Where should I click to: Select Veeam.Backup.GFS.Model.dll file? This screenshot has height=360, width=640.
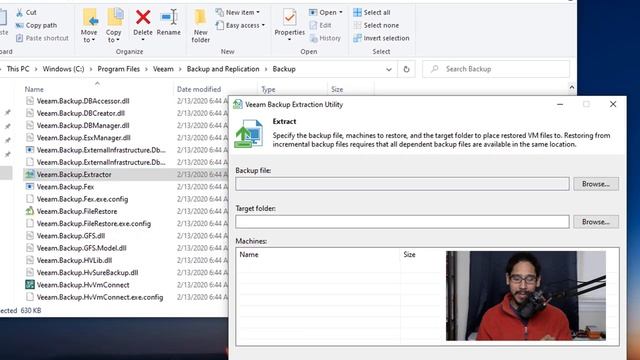(81, 248)
